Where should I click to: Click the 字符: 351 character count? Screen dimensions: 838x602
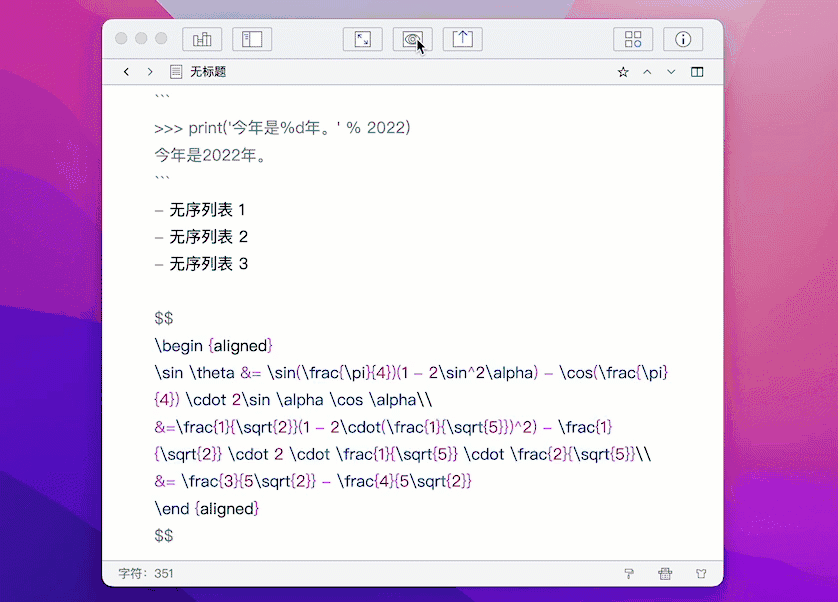146,573
